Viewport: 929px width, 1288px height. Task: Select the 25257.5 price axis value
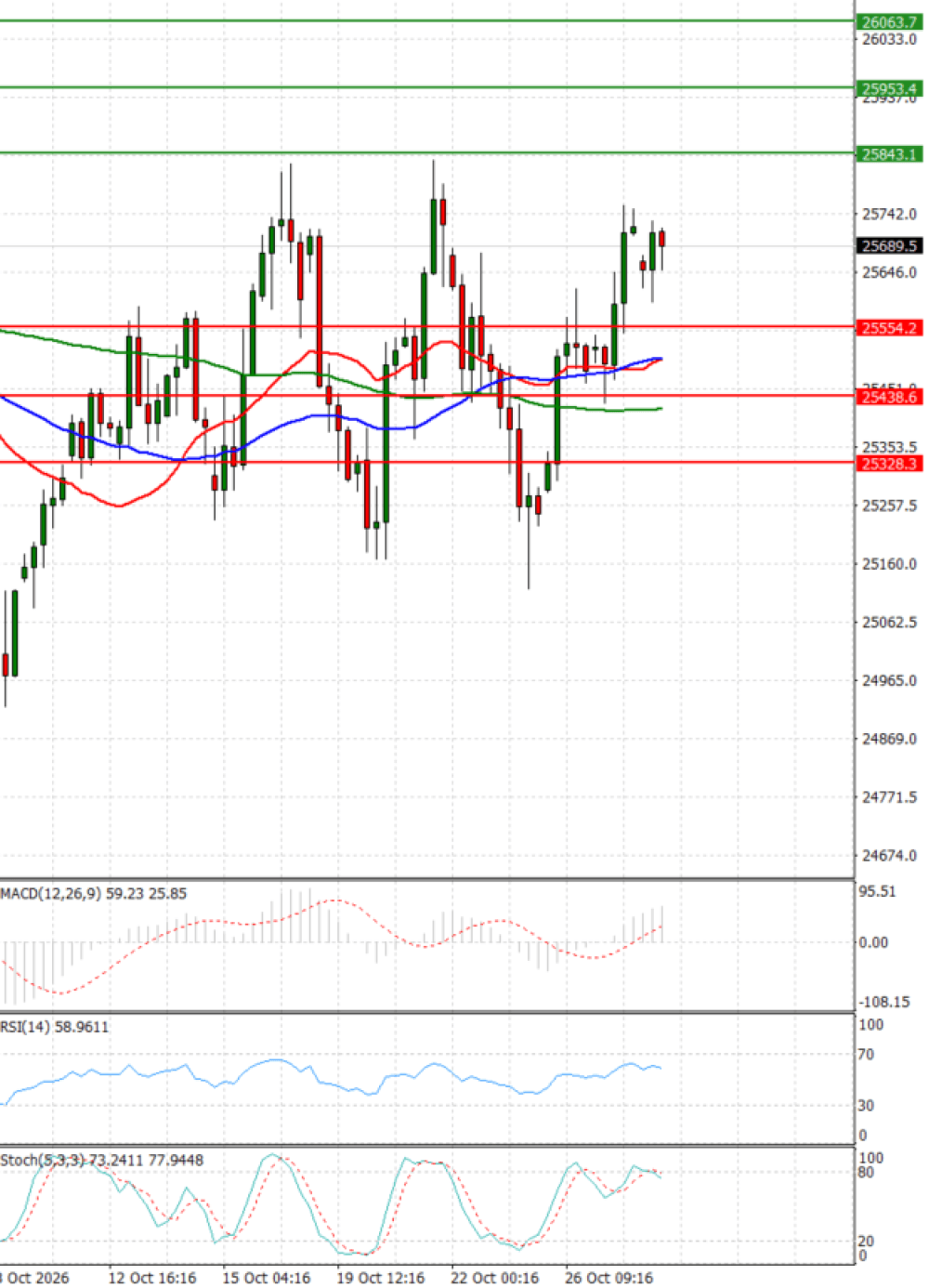click(889, 506)
